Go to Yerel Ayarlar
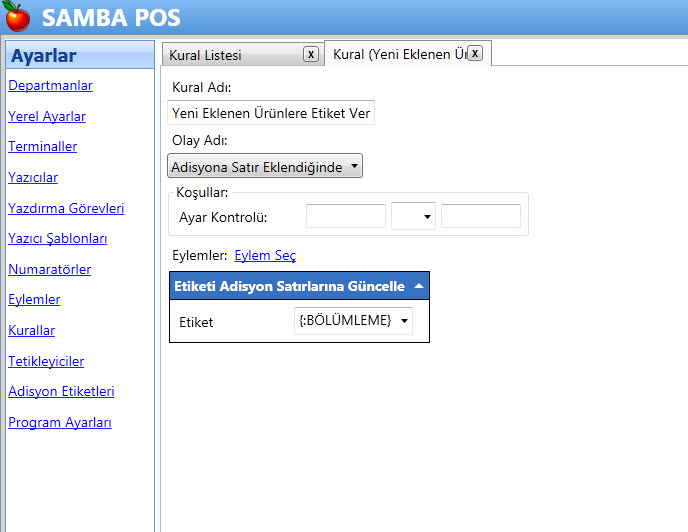688x532 pixels. [x=47, y=116]
